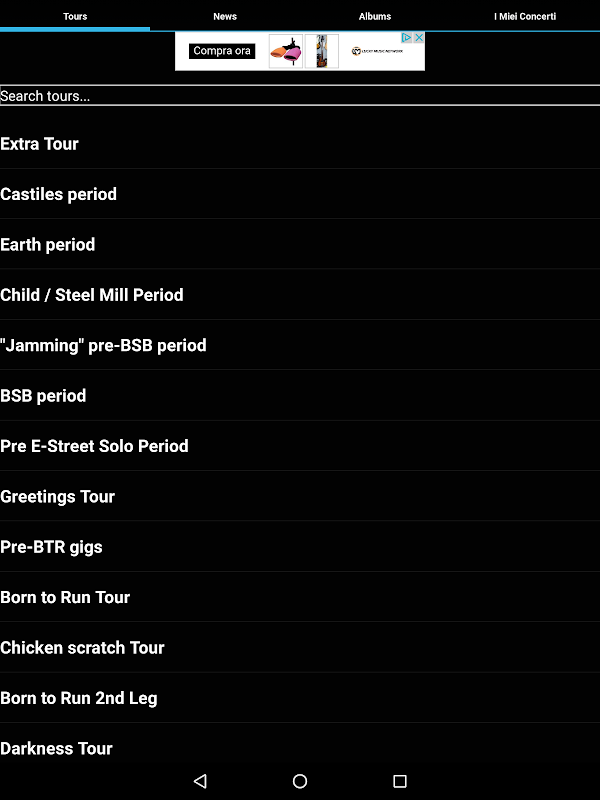Viewport: 600px width, 800px height.
Task: Open the Castiles period entry
Action: click(58, 194)
